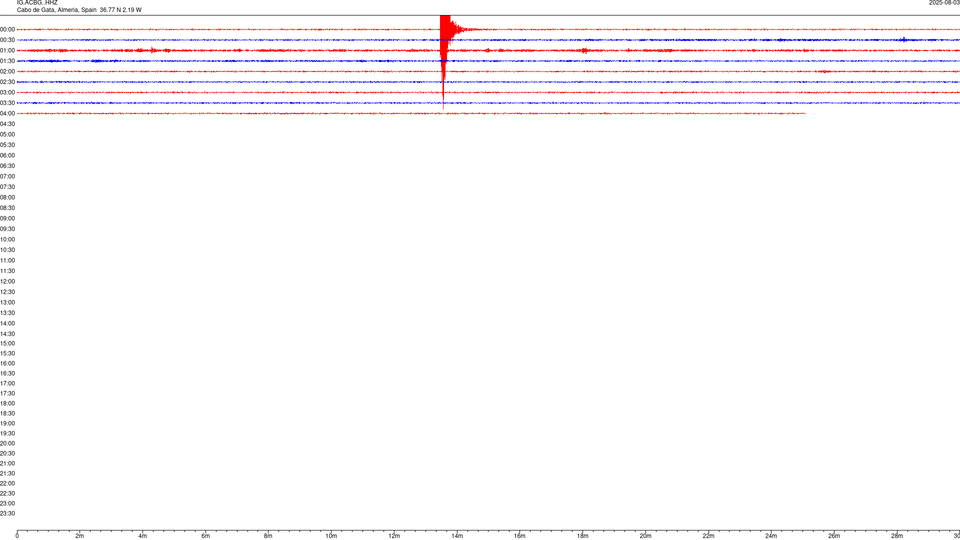Screen dimensions: 960x540
Task: Click the 01:30 blue trace label
Action: (x=8, y=61)
